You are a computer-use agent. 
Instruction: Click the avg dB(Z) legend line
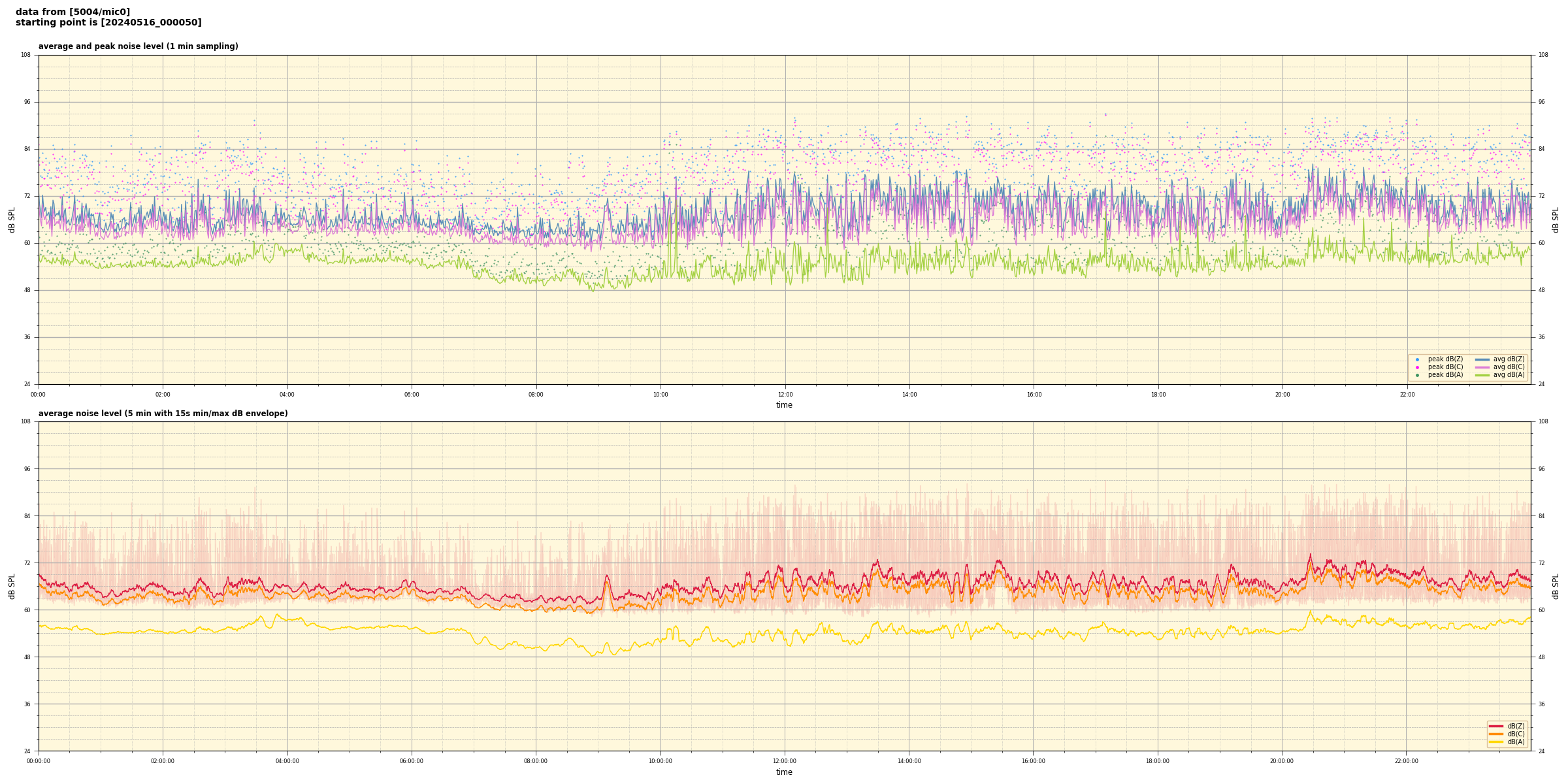tap(1482, 359)
